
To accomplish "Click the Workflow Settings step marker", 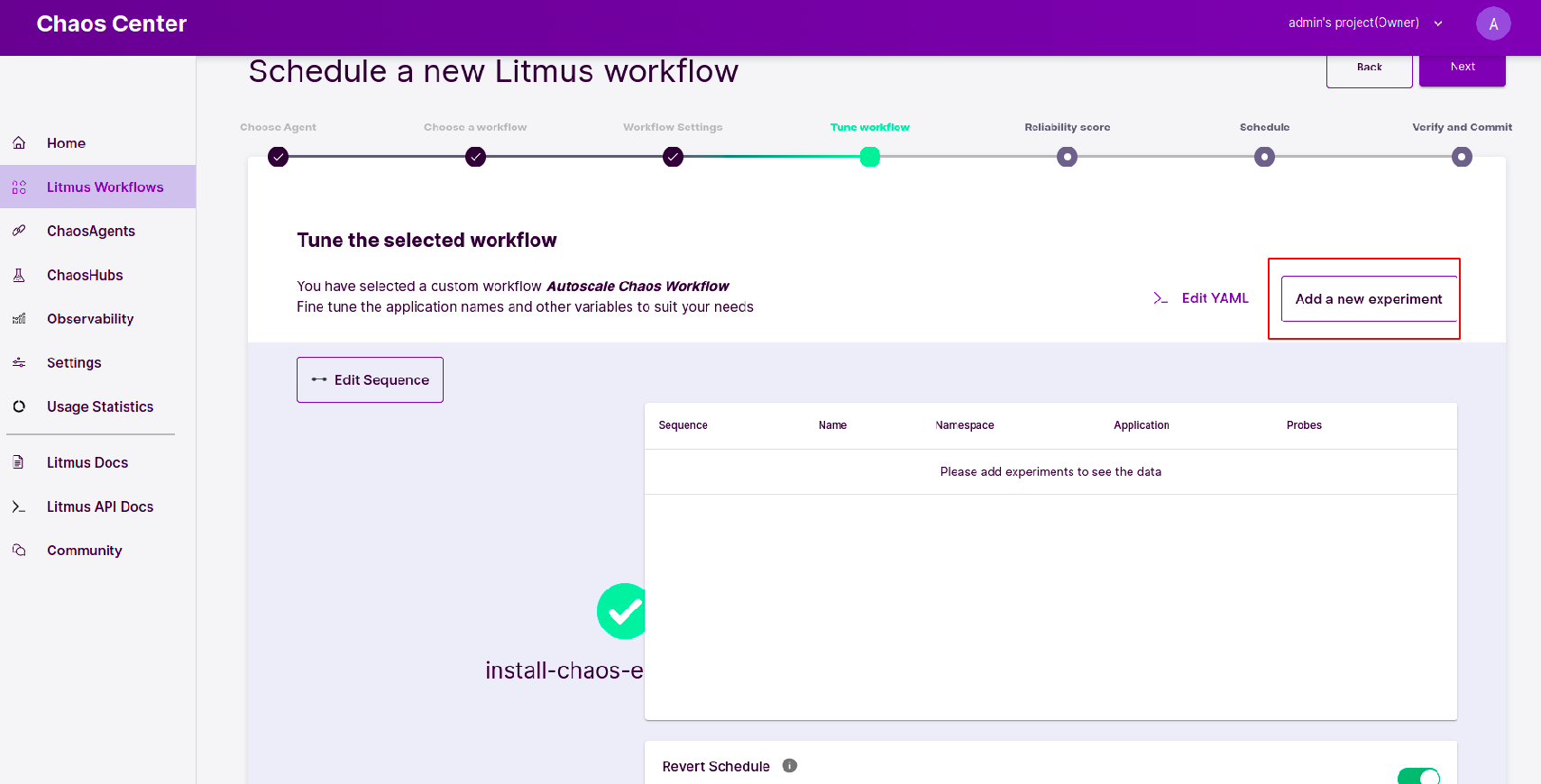I will [x=673, y=157].
